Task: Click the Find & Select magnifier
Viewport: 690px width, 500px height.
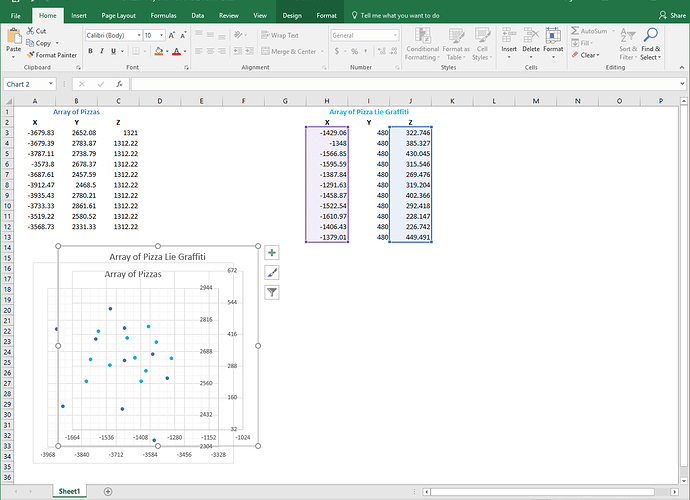Action: (651, 37)
